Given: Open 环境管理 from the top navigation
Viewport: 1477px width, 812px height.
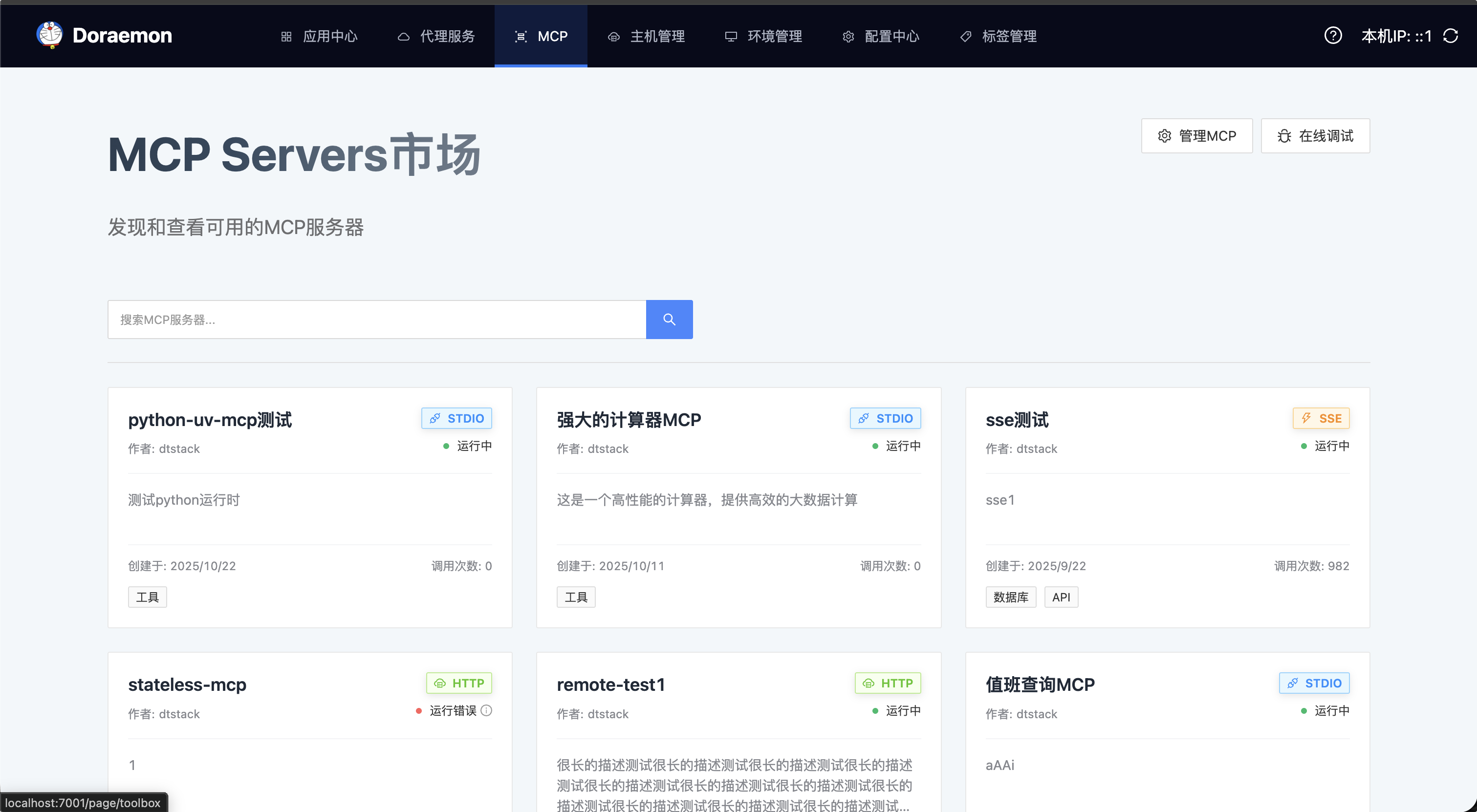Looking at the screenshot, I should click(x=763, y=36).
